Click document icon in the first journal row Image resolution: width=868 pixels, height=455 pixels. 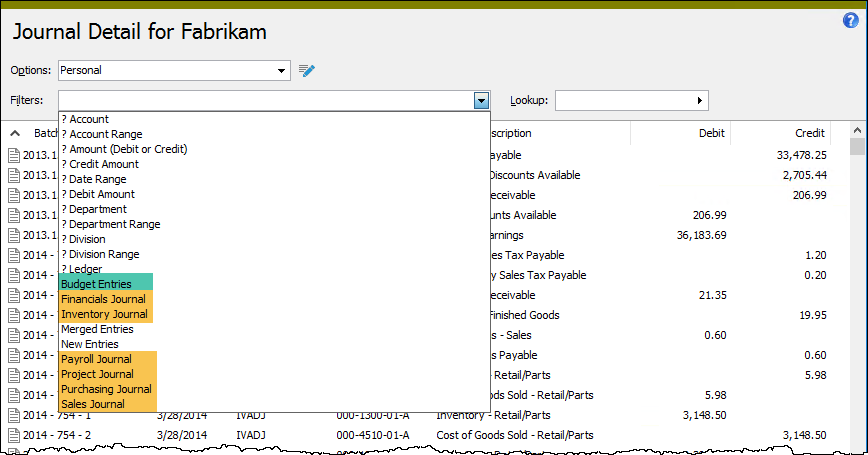pos(15,155)
